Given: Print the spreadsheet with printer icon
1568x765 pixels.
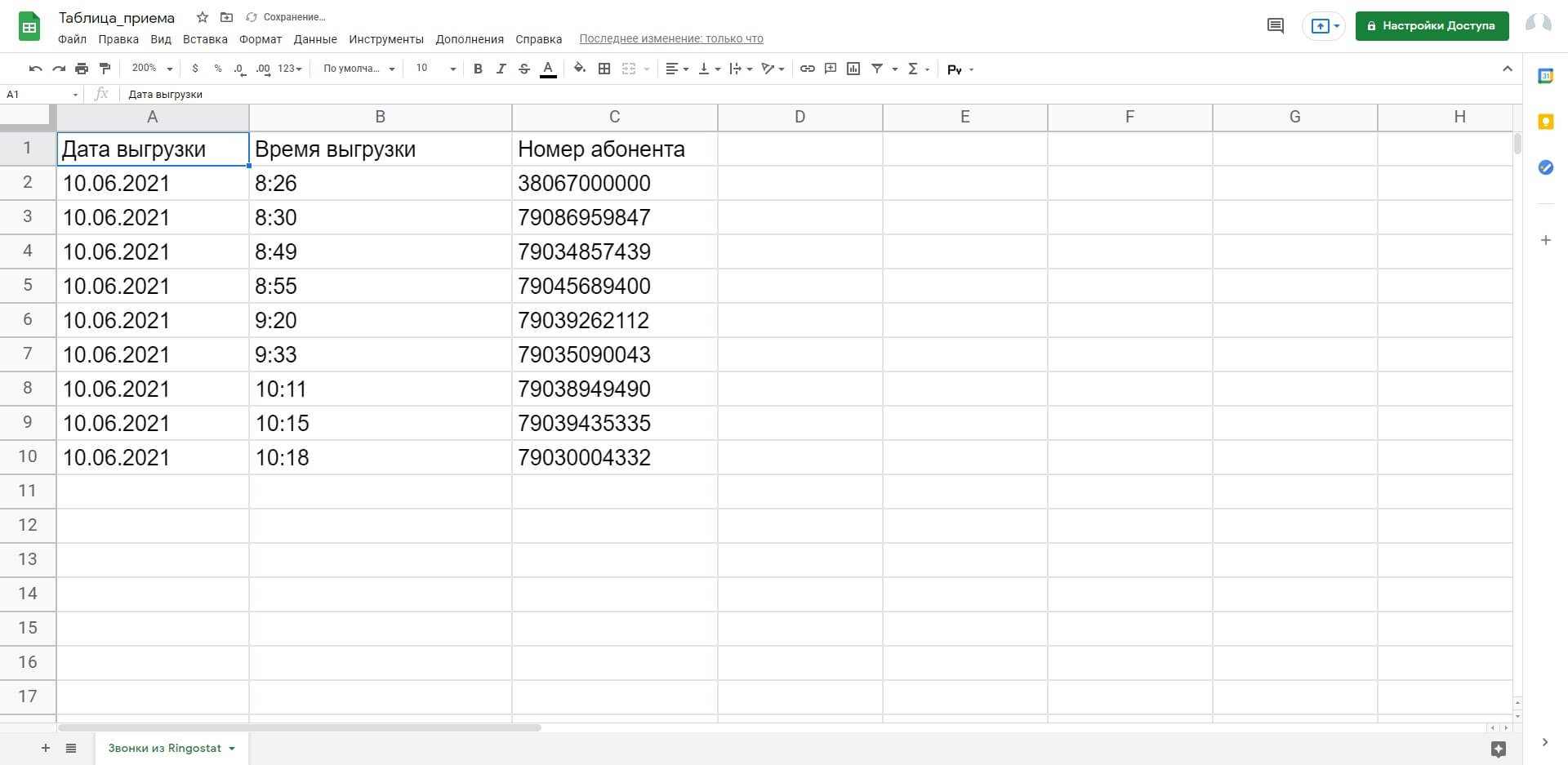Looking at the screenshot, I should [82, 69].
